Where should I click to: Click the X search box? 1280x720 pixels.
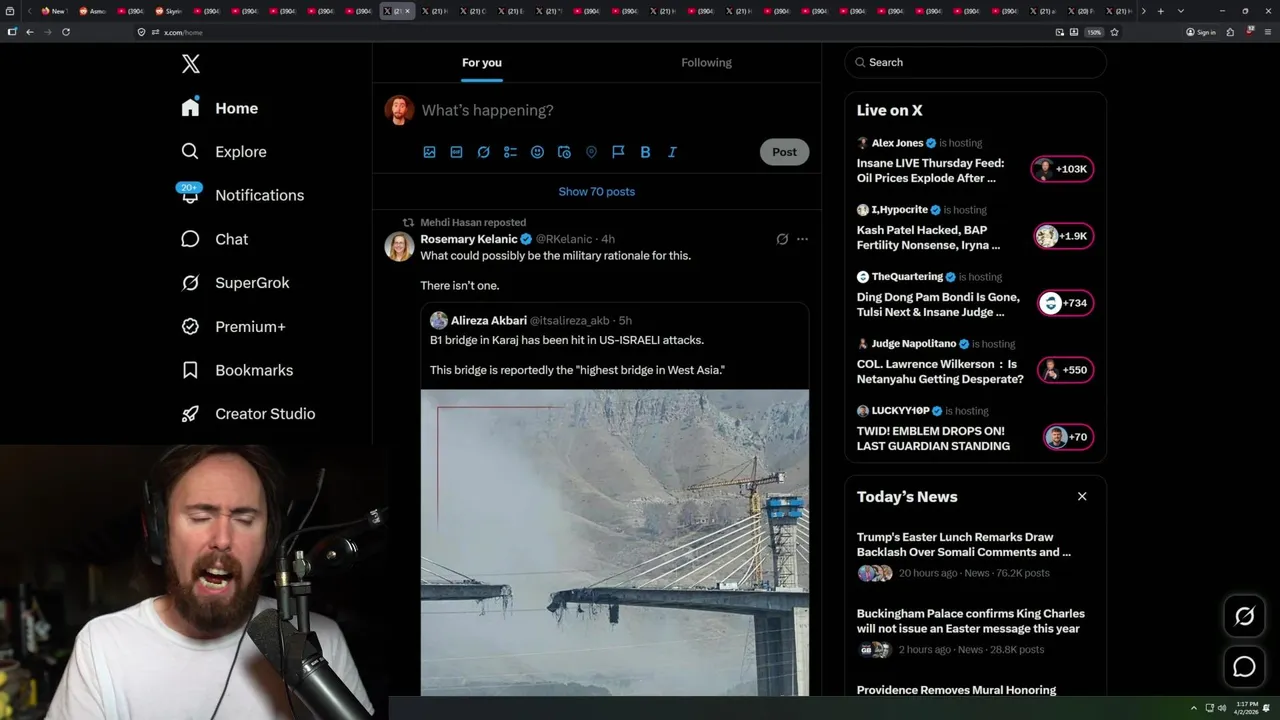pos(975,62)
